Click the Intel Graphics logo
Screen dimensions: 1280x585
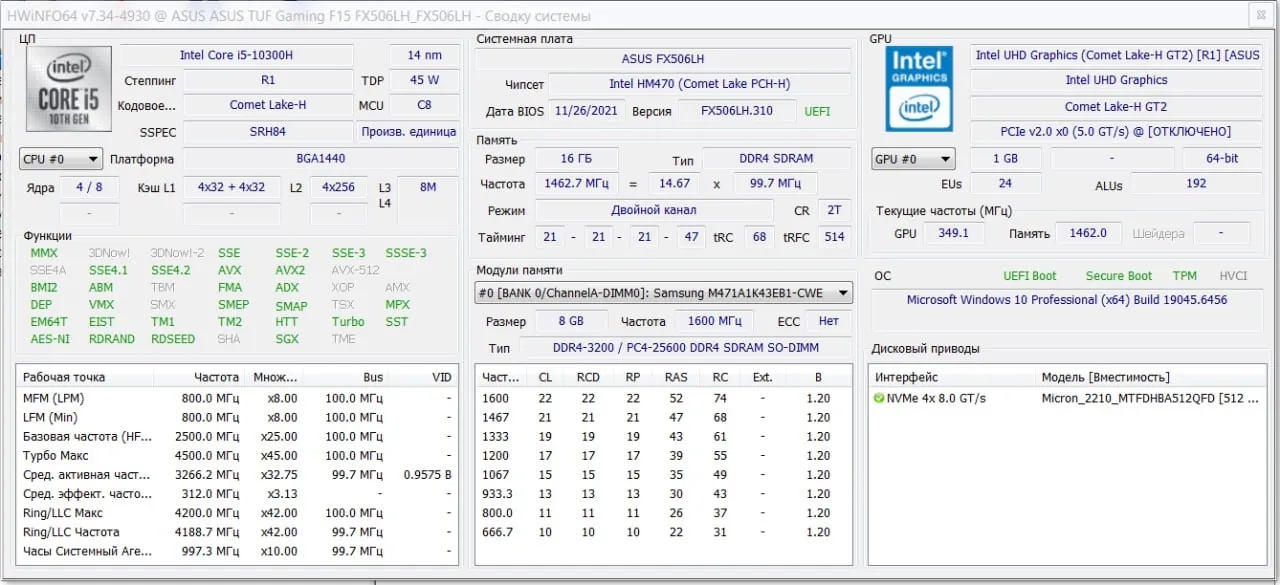[x=919, y=88]
